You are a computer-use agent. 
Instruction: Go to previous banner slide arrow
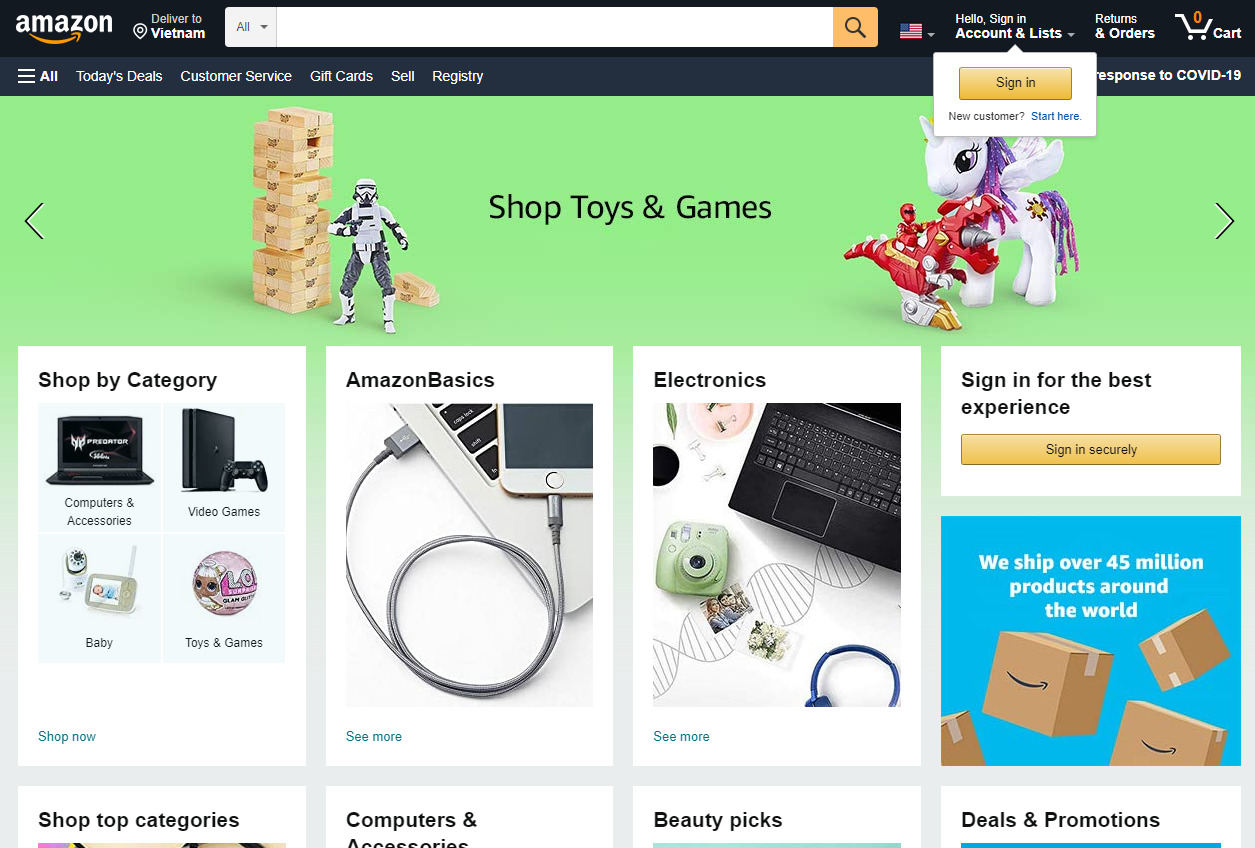click(34, 221)
